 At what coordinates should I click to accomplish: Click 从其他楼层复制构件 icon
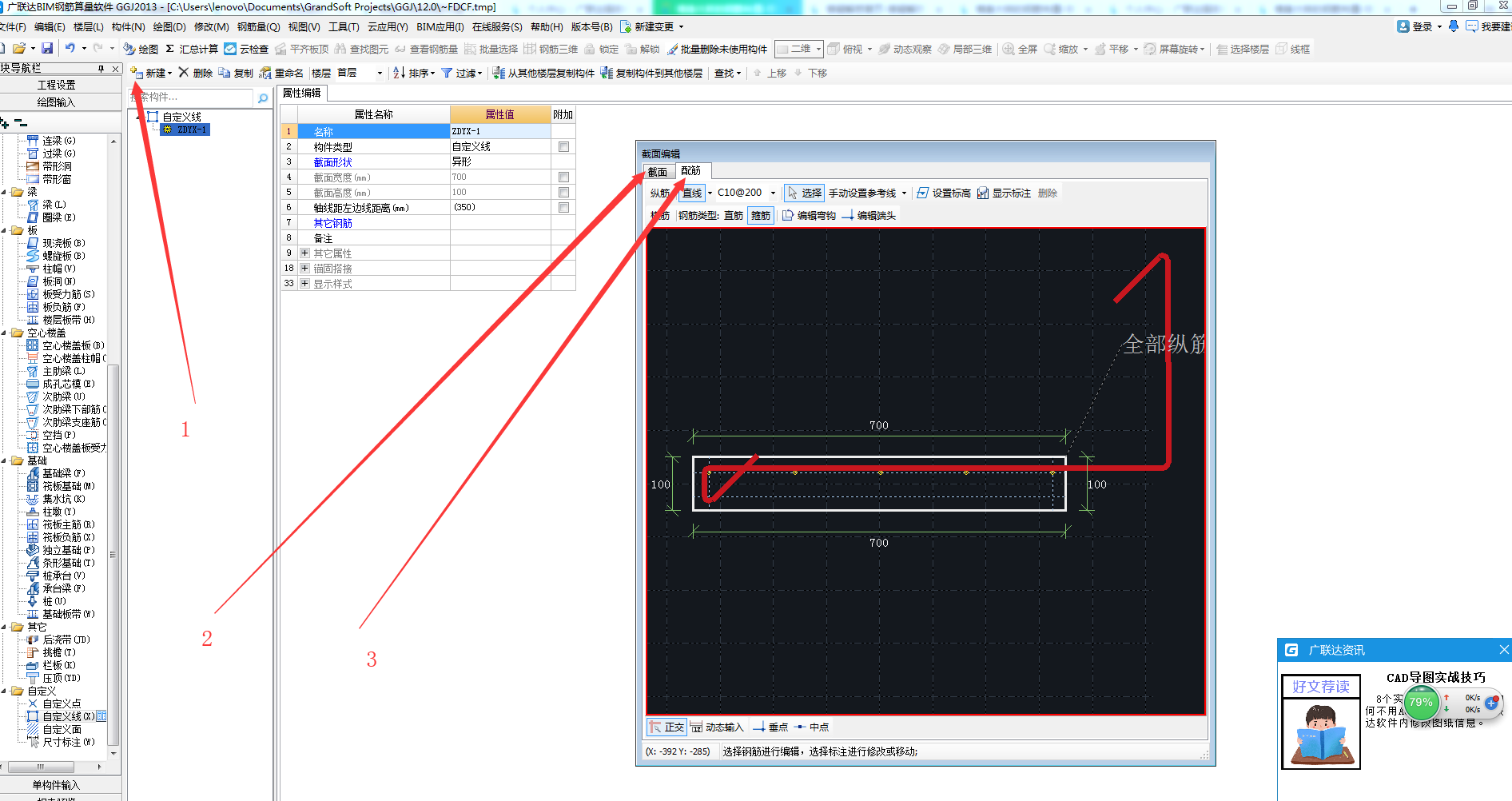coord(499,73)
